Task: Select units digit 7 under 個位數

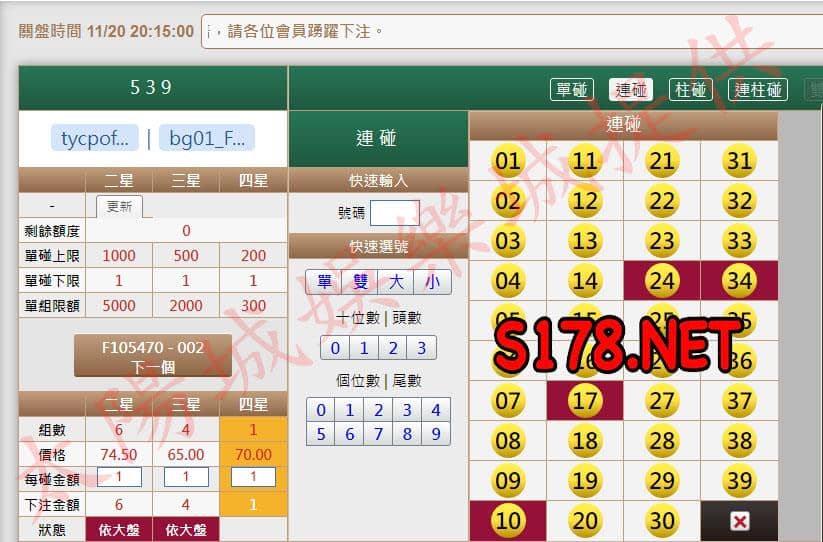Action: click(x=378, y=434)
